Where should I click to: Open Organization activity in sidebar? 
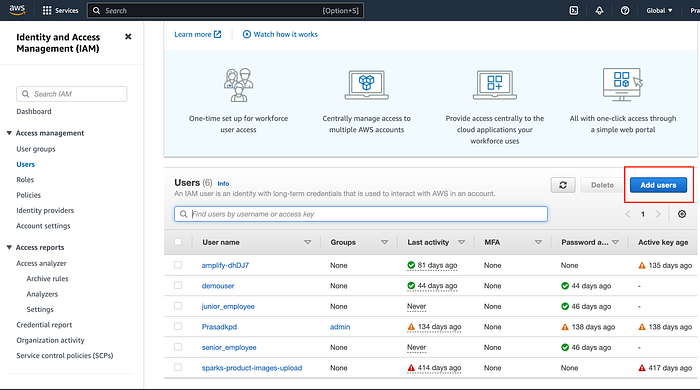click(x=50, y=340)
